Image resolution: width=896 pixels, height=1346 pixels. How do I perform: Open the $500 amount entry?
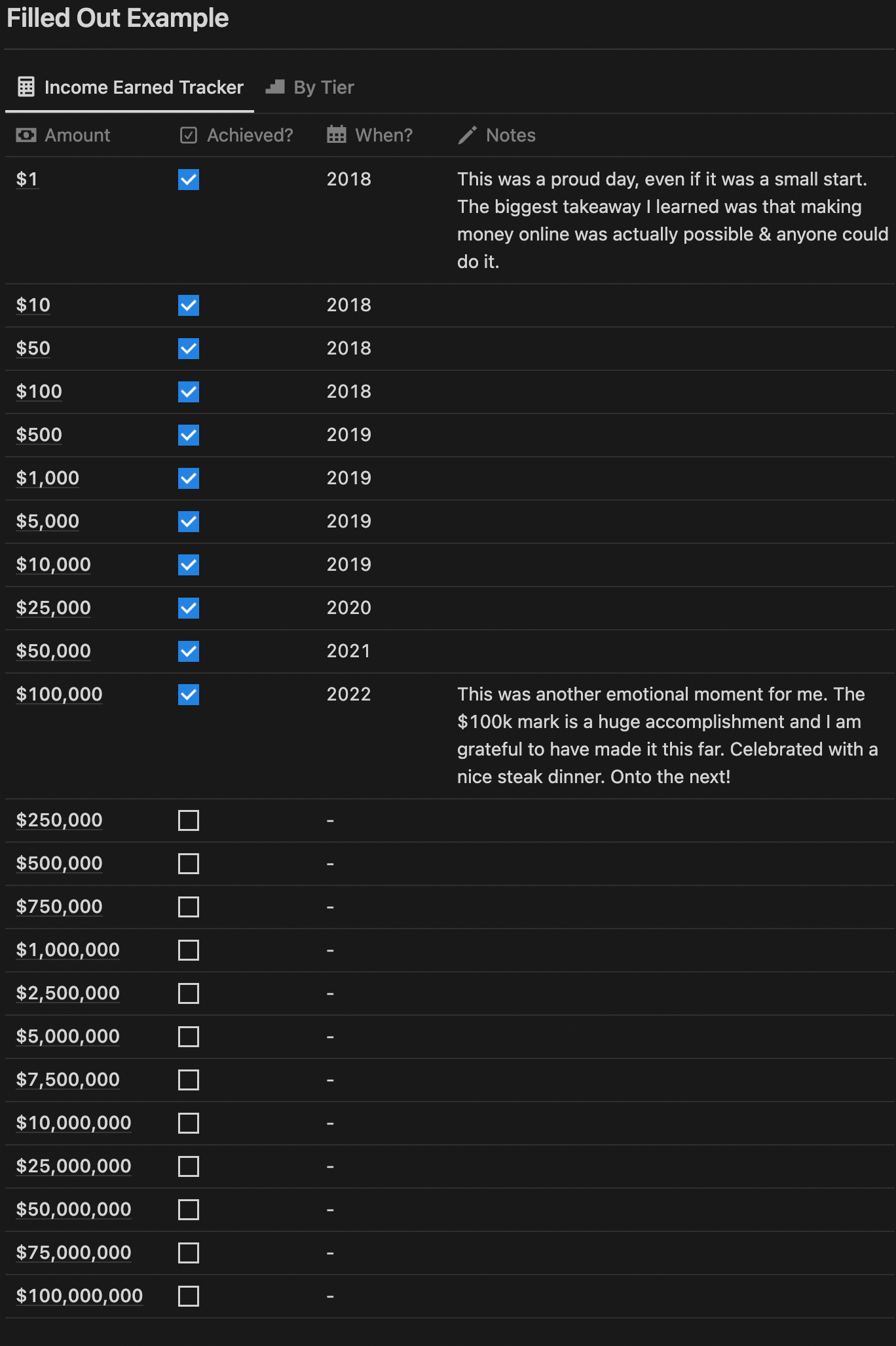coord(39,435)
